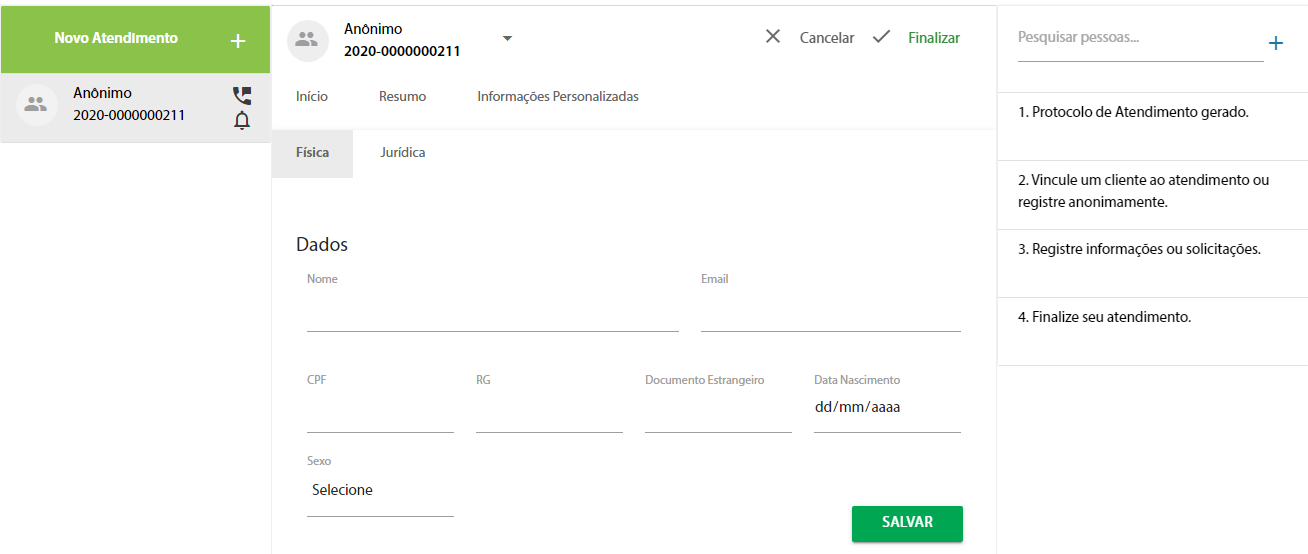Click the bell notification icon in sidebar
This screenshot has width=1308, height=554.
point(242,121)
